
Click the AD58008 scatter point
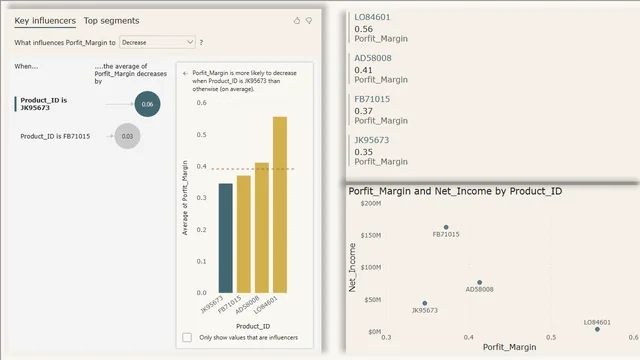(x=480, y=282)
